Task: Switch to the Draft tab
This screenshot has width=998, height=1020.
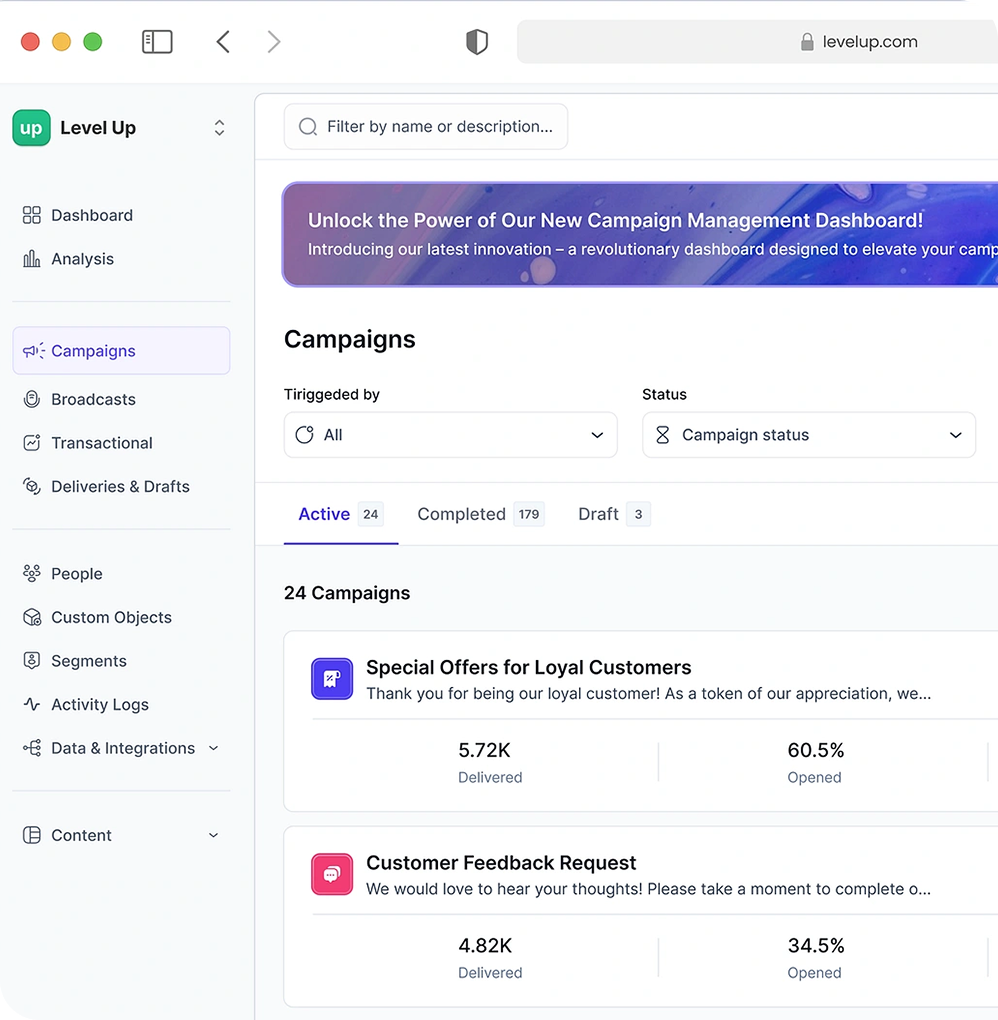Action: pos(614,514)
